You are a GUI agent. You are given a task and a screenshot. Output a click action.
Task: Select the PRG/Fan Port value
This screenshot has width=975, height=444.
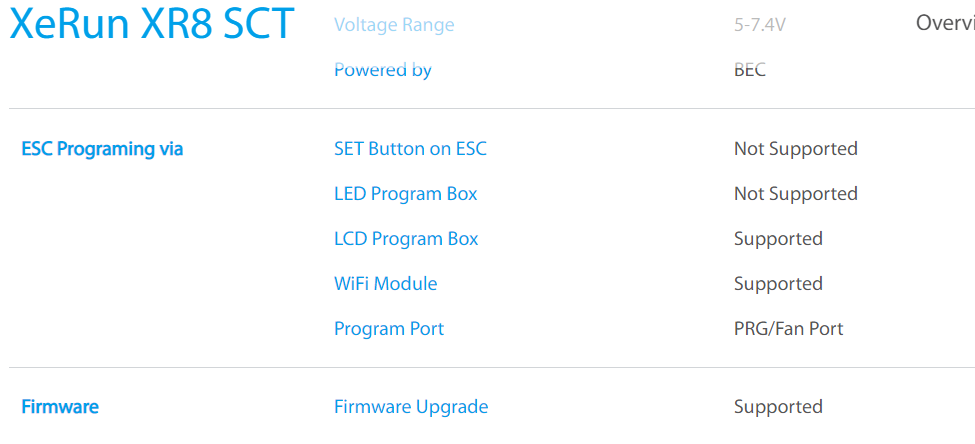[788, 329]
